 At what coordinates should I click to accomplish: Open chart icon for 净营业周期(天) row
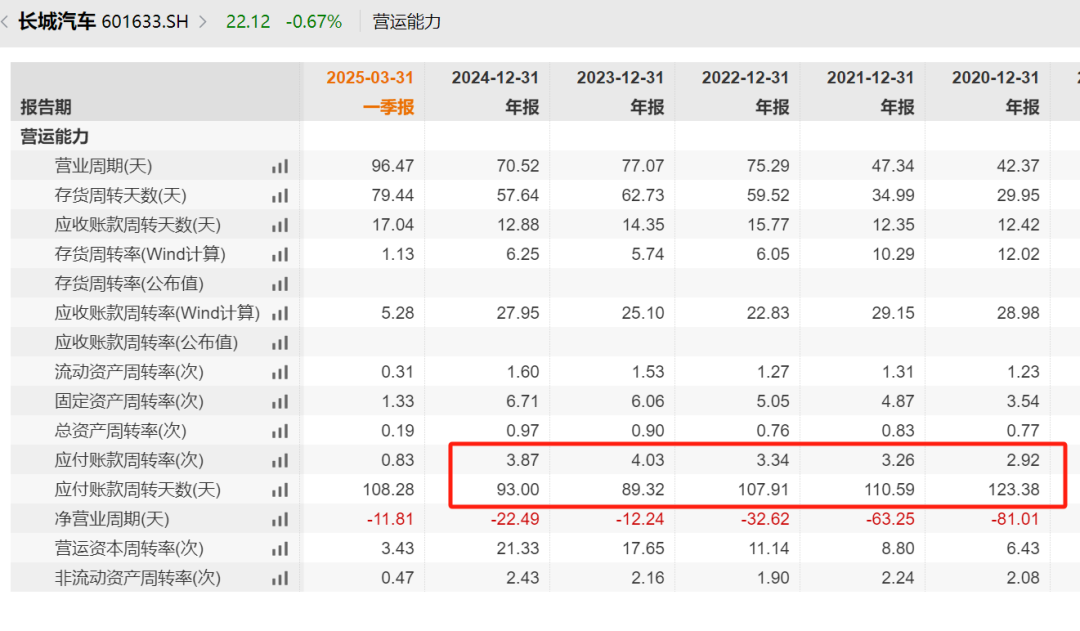(x=280, y=520)
